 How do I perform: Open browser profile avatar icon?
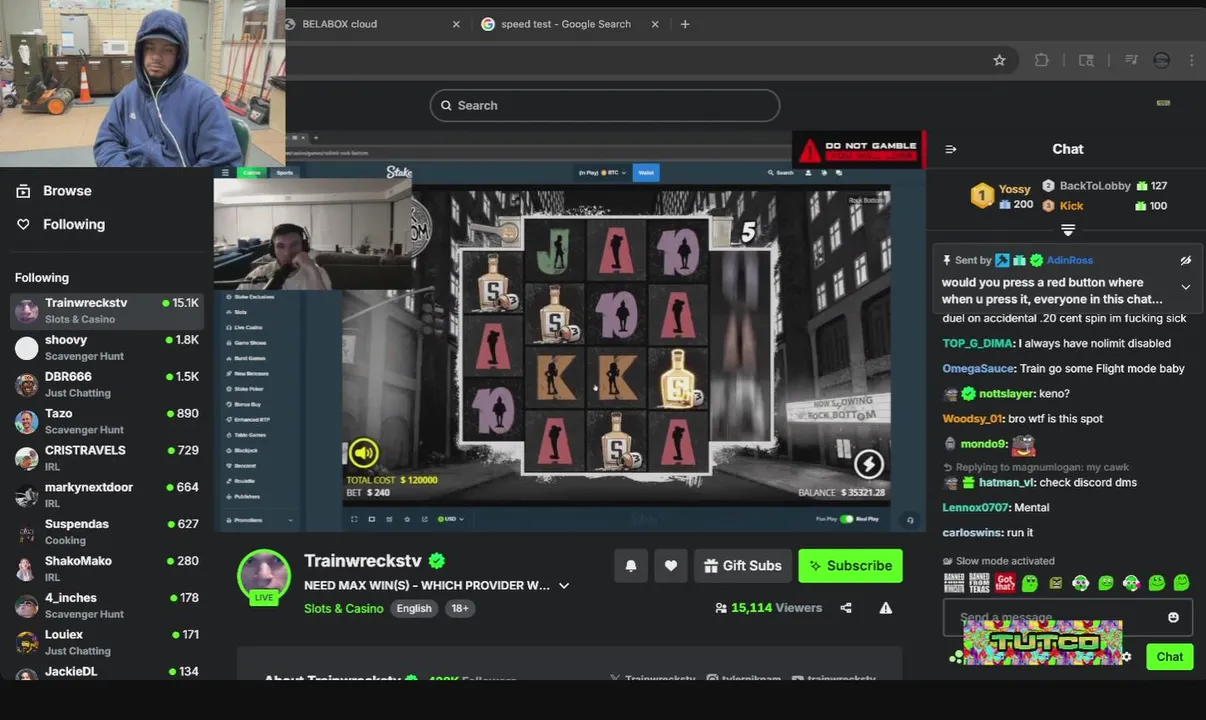click(1161, 60)
